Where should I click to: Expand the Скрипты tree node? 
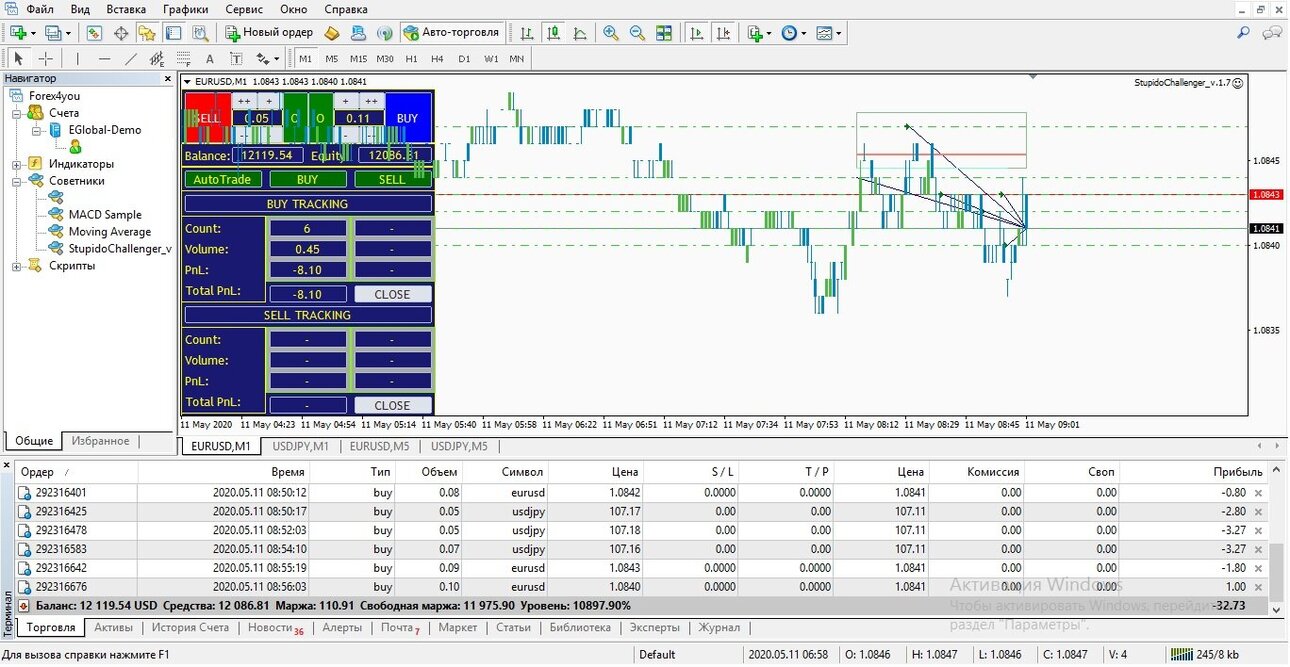[16, 266]
